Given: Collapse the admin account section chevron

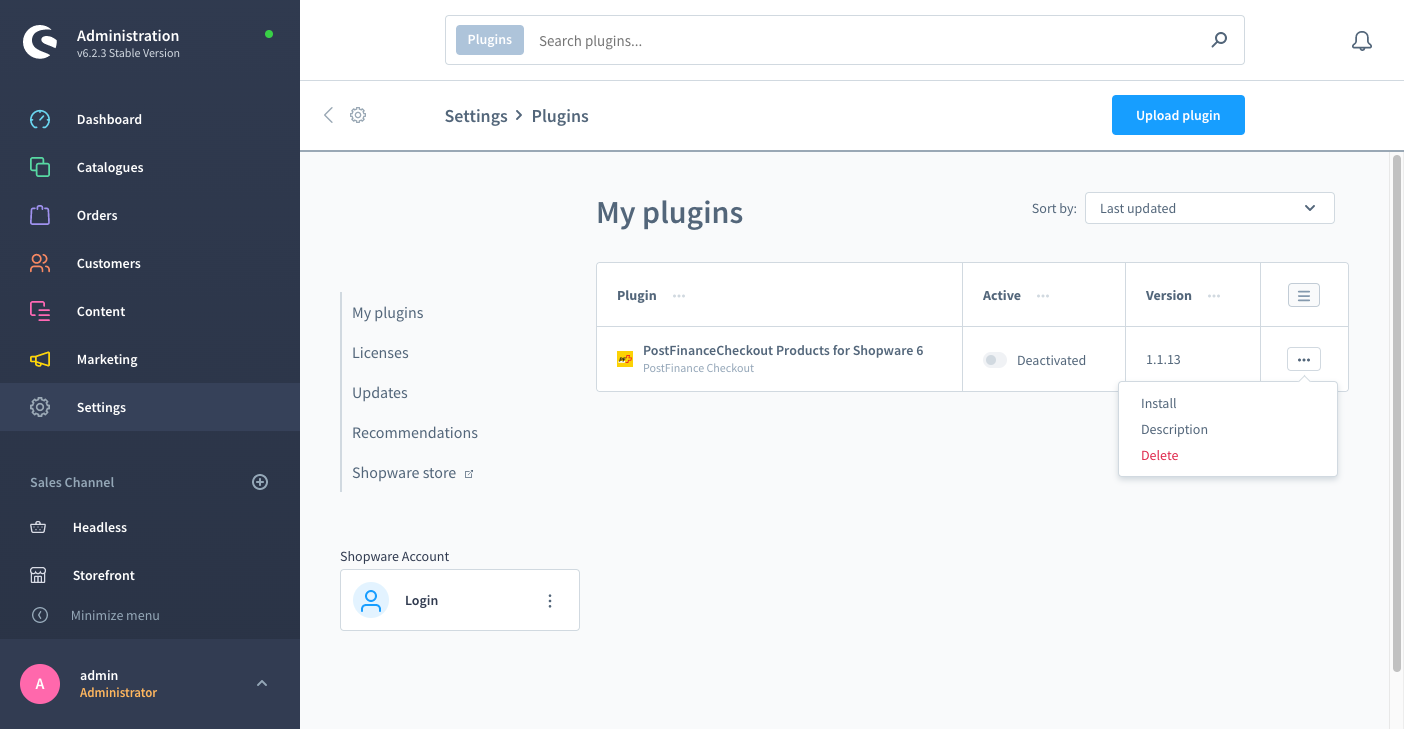Looking at the screenshot, I should coord(261,683).
